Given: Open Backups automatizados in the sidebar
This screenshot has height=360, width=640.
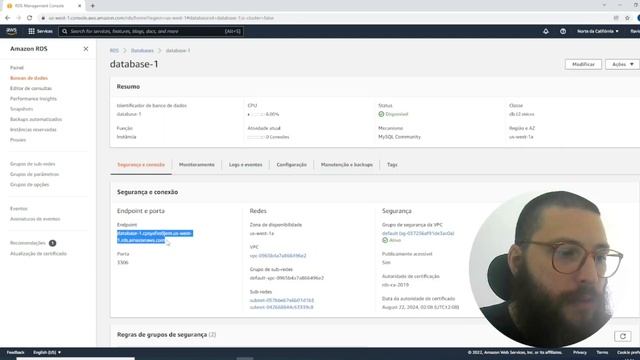Looking at the screenshot, I should pos(36,119).
